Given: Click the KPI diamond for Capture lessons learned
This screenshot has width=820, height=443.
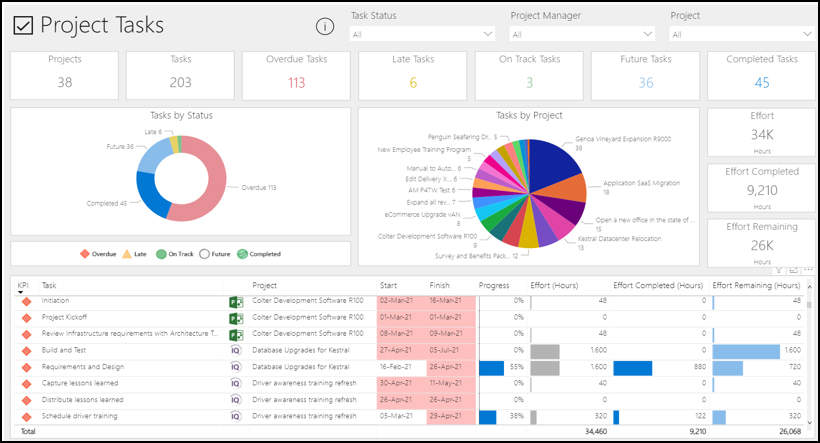Looking at the screenshot, I should (27, 384).
